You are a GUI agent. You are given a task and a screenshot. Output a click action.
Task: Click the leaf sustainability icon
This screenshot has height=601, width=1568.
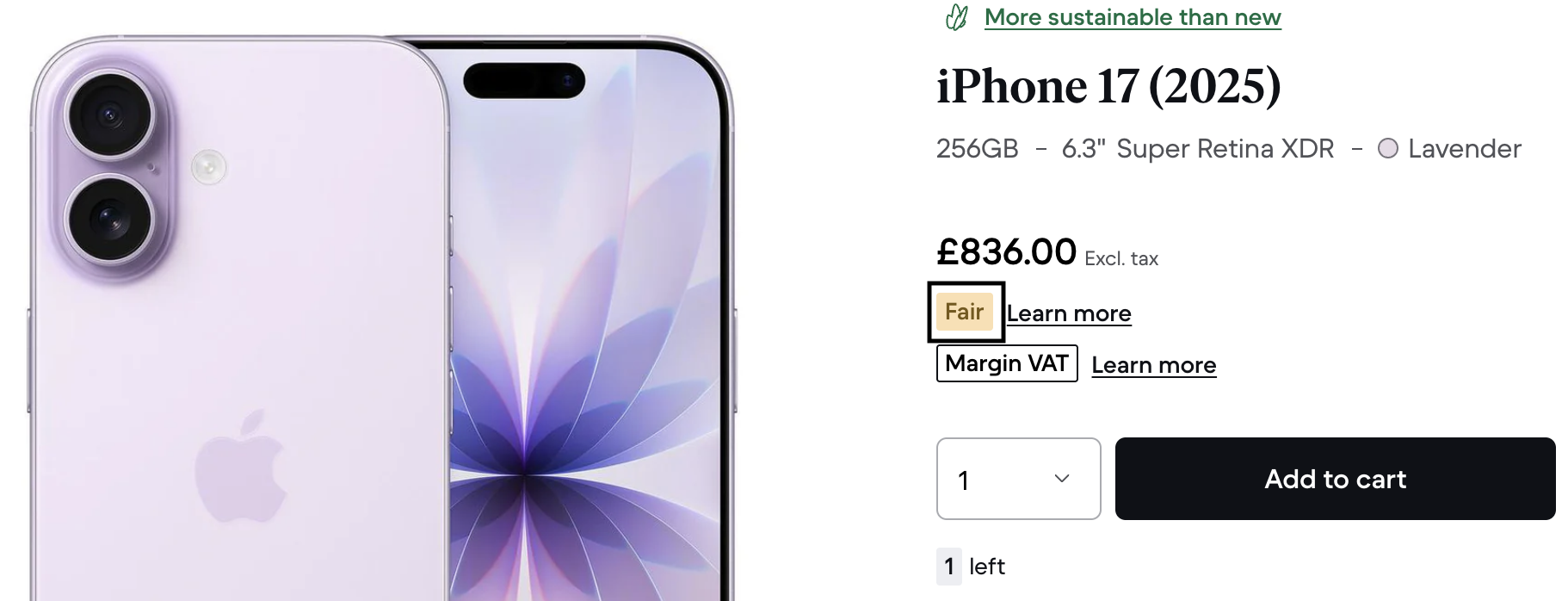tap(956, 17)
